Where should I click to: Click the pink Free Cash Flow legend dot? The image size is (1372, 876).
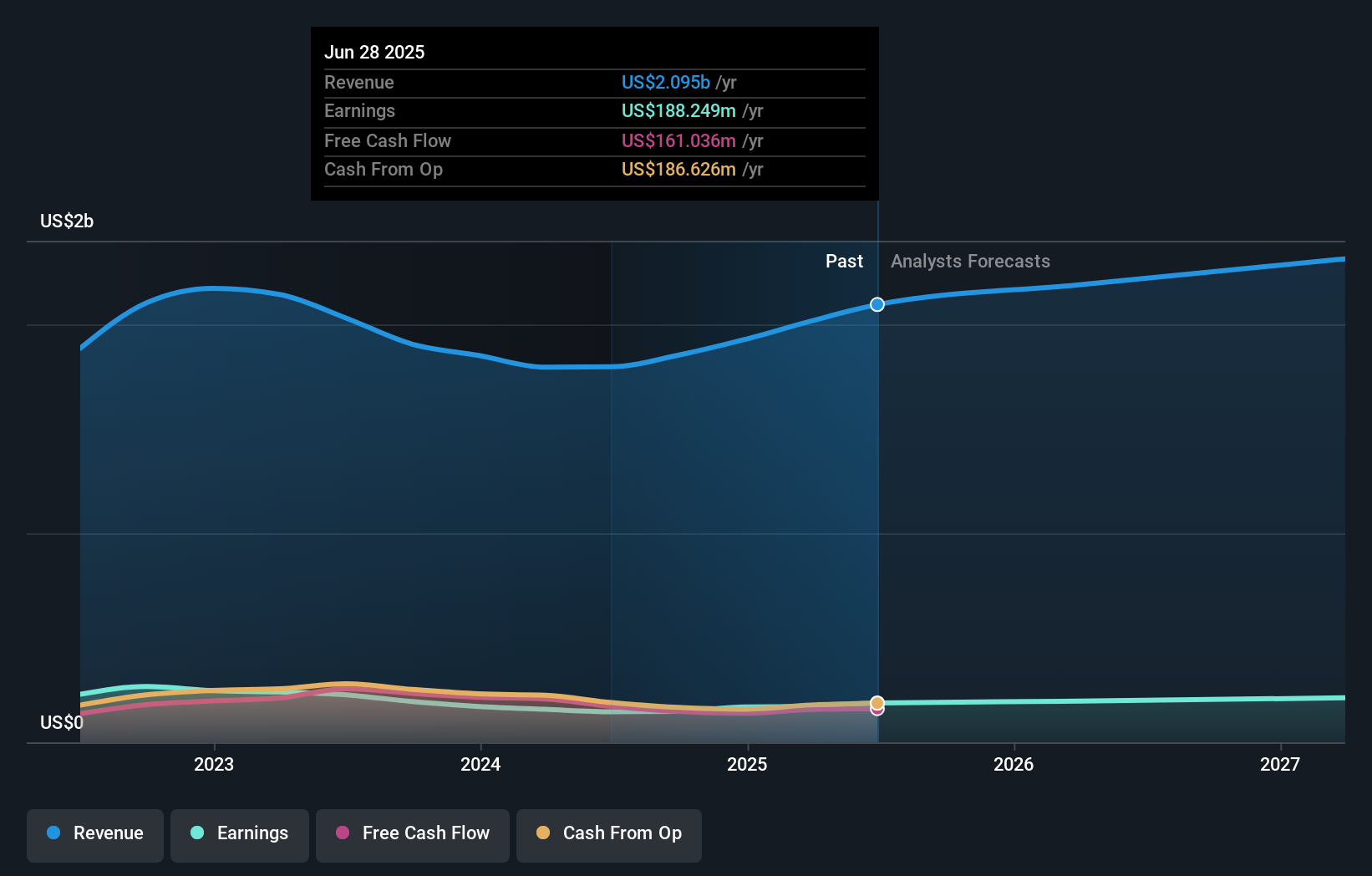click(343, 833)
